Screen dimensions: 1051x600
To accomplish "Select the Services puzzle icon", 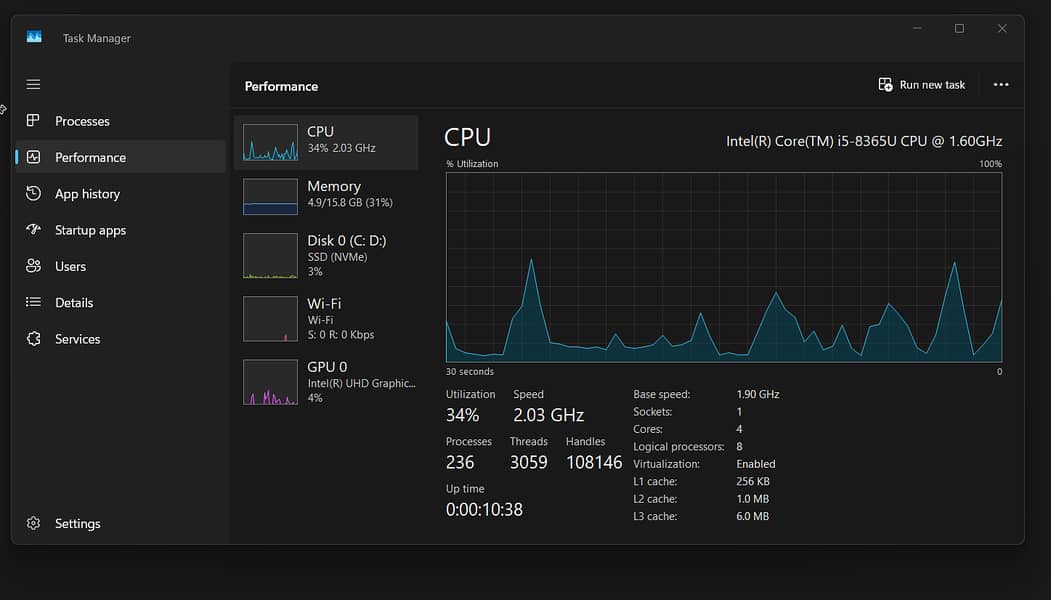I will 33,339.
